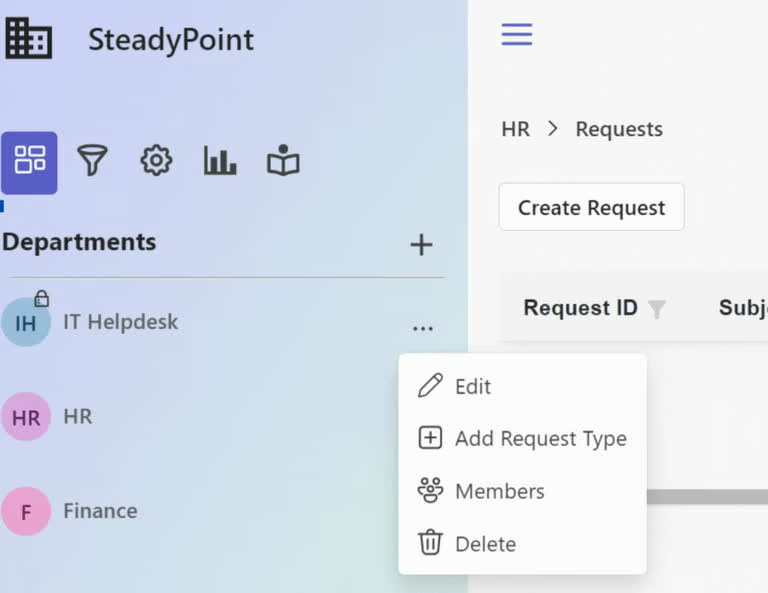Open the settings gear icon
This screenshot has height=593, width=768.
(x=156, y=160)
